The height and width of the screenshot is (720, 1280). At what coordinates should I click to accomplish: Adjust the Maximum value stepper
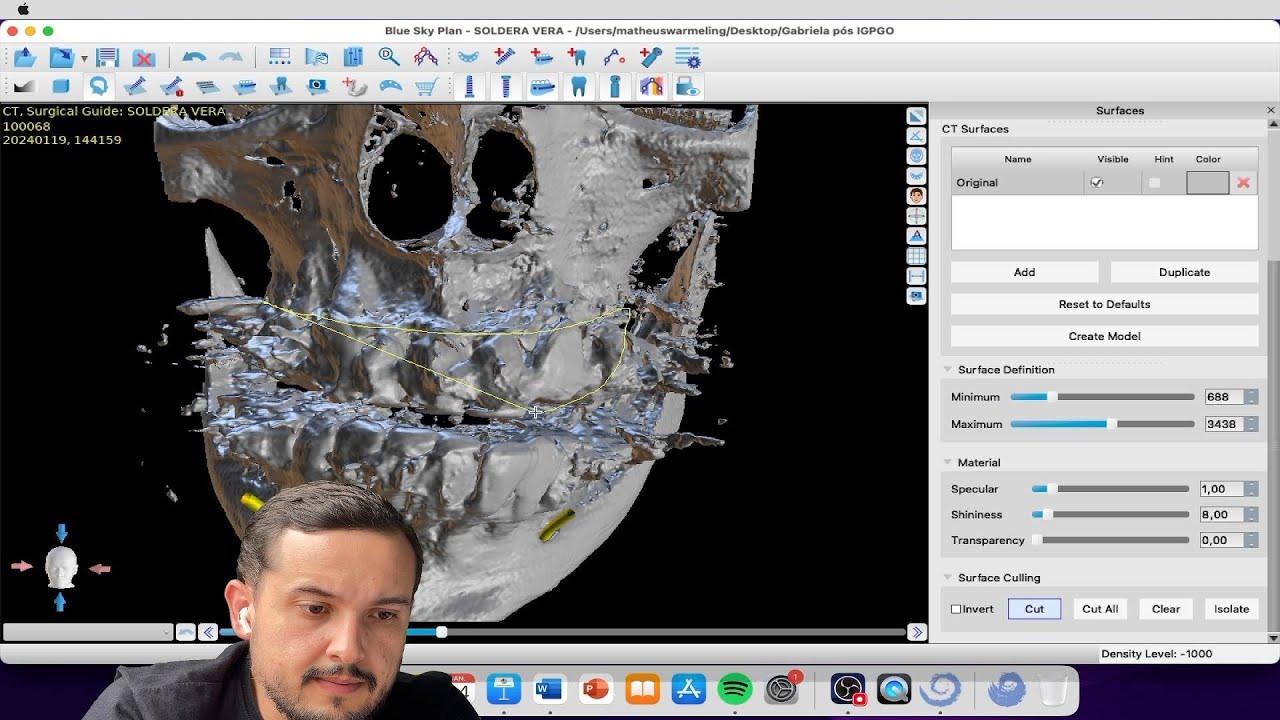point(1251,424)
